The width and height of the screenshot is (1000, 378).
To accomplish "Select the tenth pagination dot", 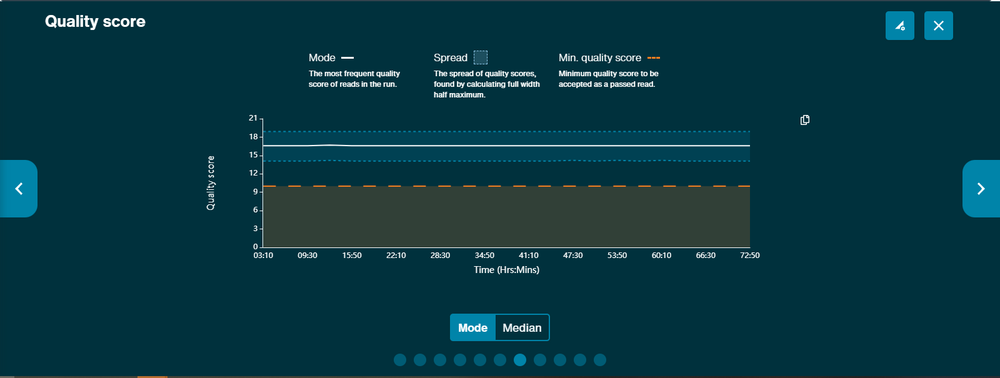I will (x=580, y=360).
